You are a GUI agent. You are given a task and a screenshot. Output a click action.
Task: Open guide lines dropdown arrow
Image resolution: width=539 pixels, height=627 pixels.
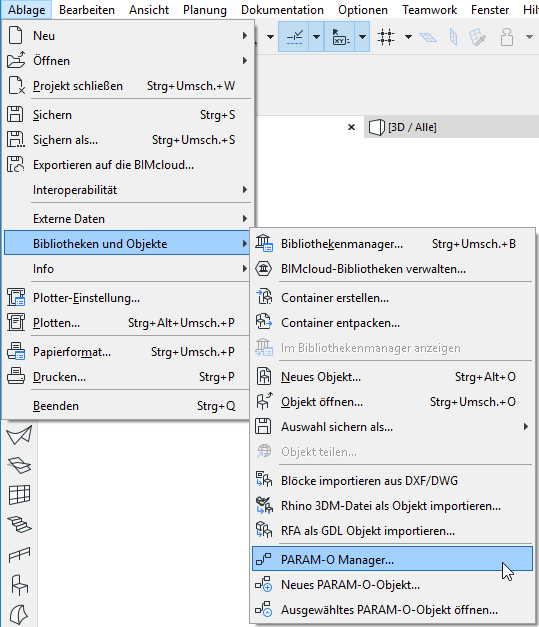click(316, 37)
